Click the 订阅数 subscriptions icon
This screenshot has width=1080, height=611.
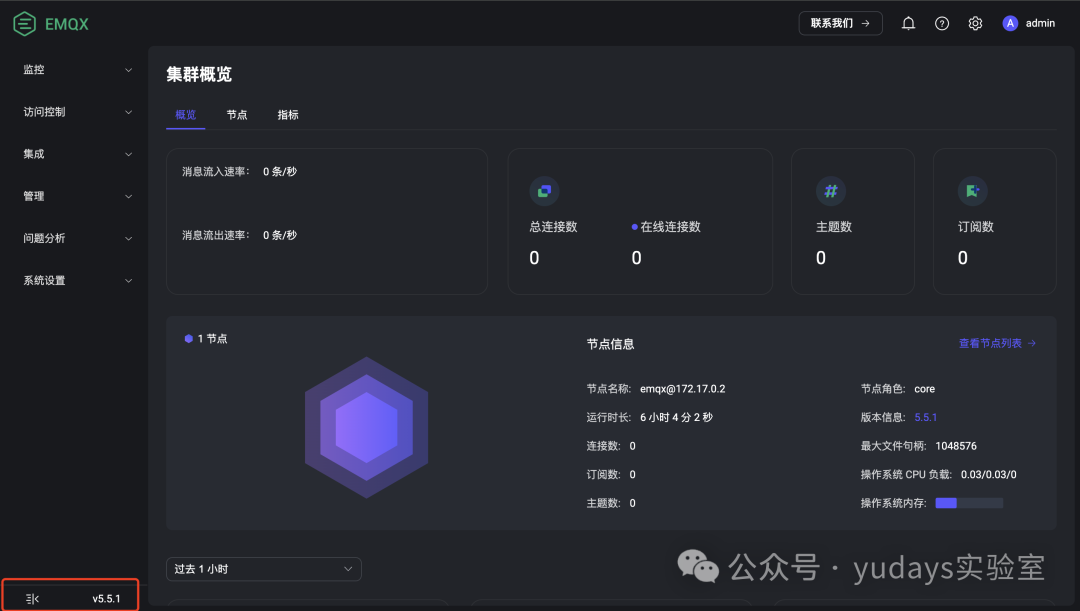click(973, 191)
